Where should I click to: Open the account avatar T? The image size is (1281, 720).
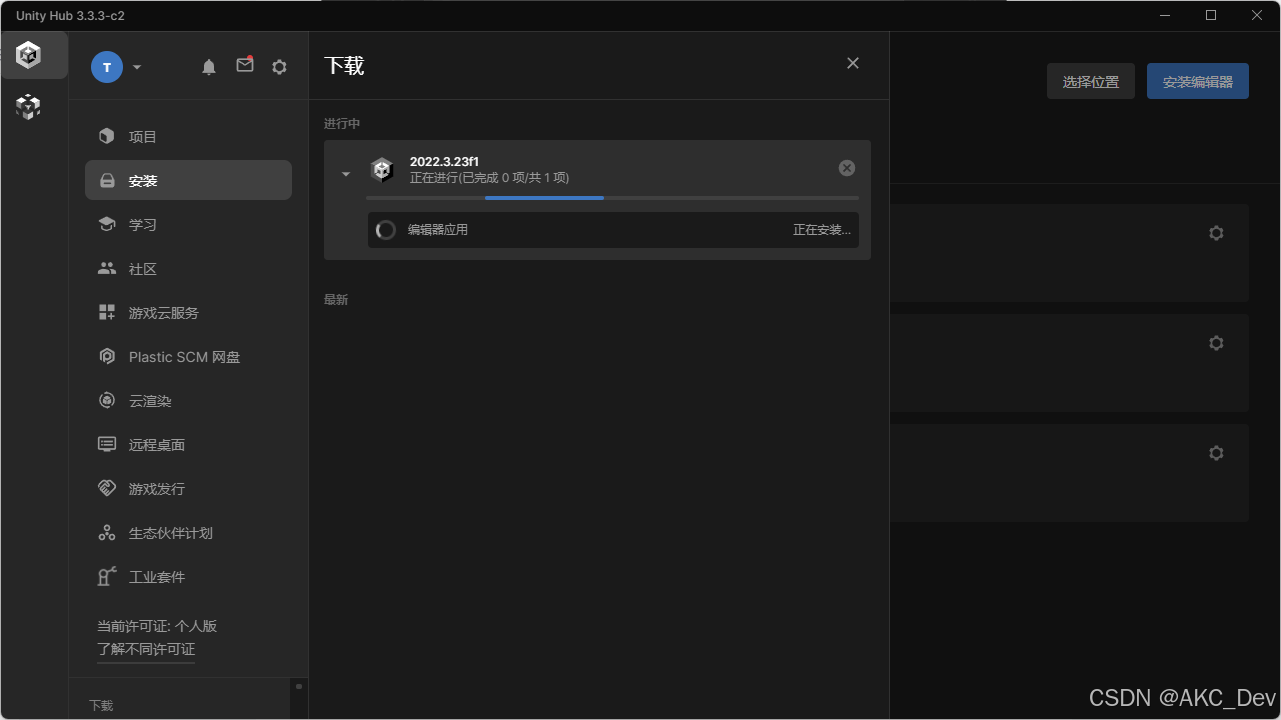(107, 67)
